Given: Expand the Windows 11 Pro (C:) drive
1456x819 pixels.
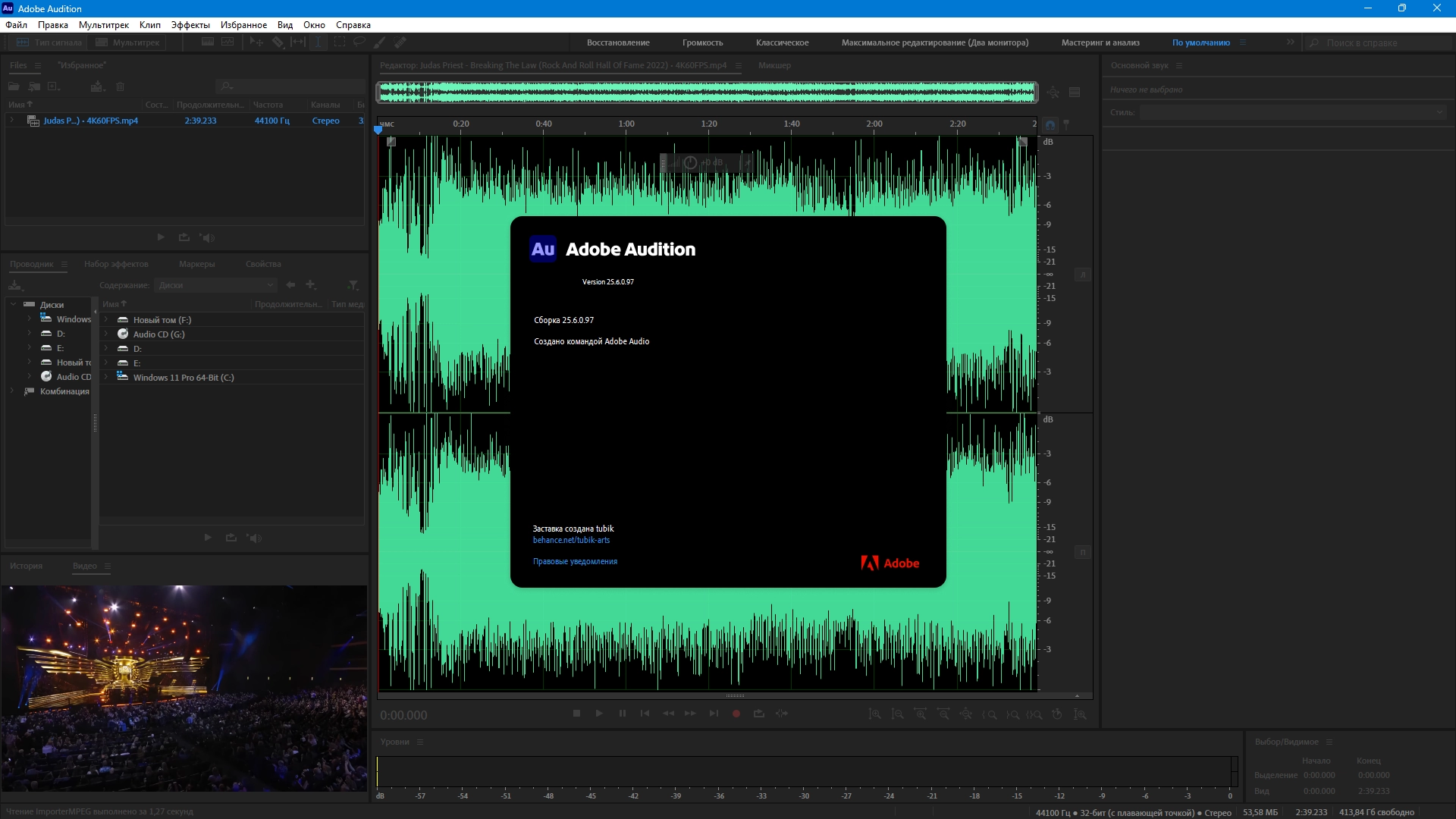Looking at the screenshot, I should (x=106, y=377).
